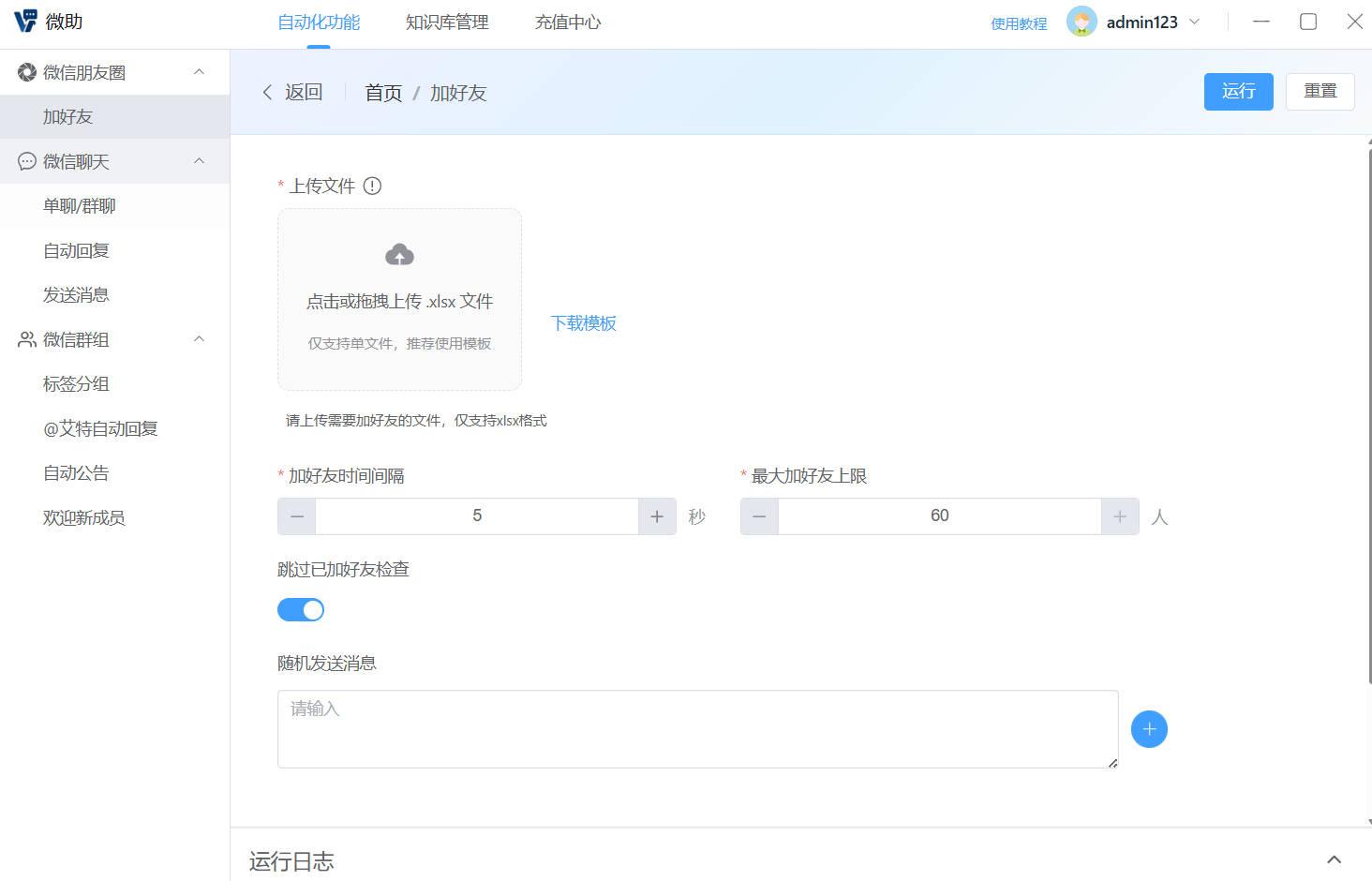Collapse the 微信聊天 sidebar section

click(x=198, y=160)
